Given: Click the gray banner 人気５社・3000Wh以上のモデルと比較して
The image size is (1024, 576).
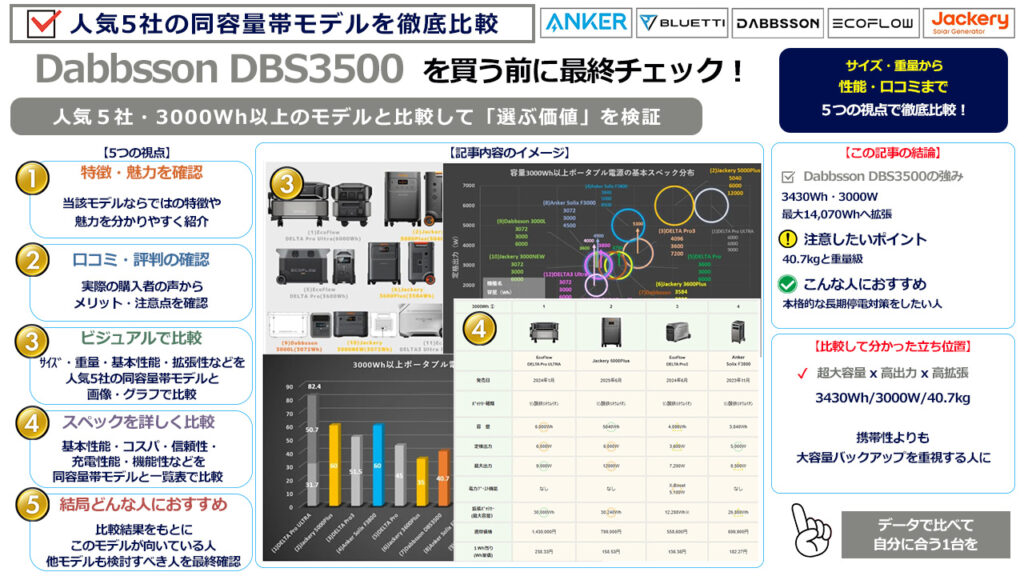Looking at the screenshot, I should pyautogui.click(x=357, y=117).
